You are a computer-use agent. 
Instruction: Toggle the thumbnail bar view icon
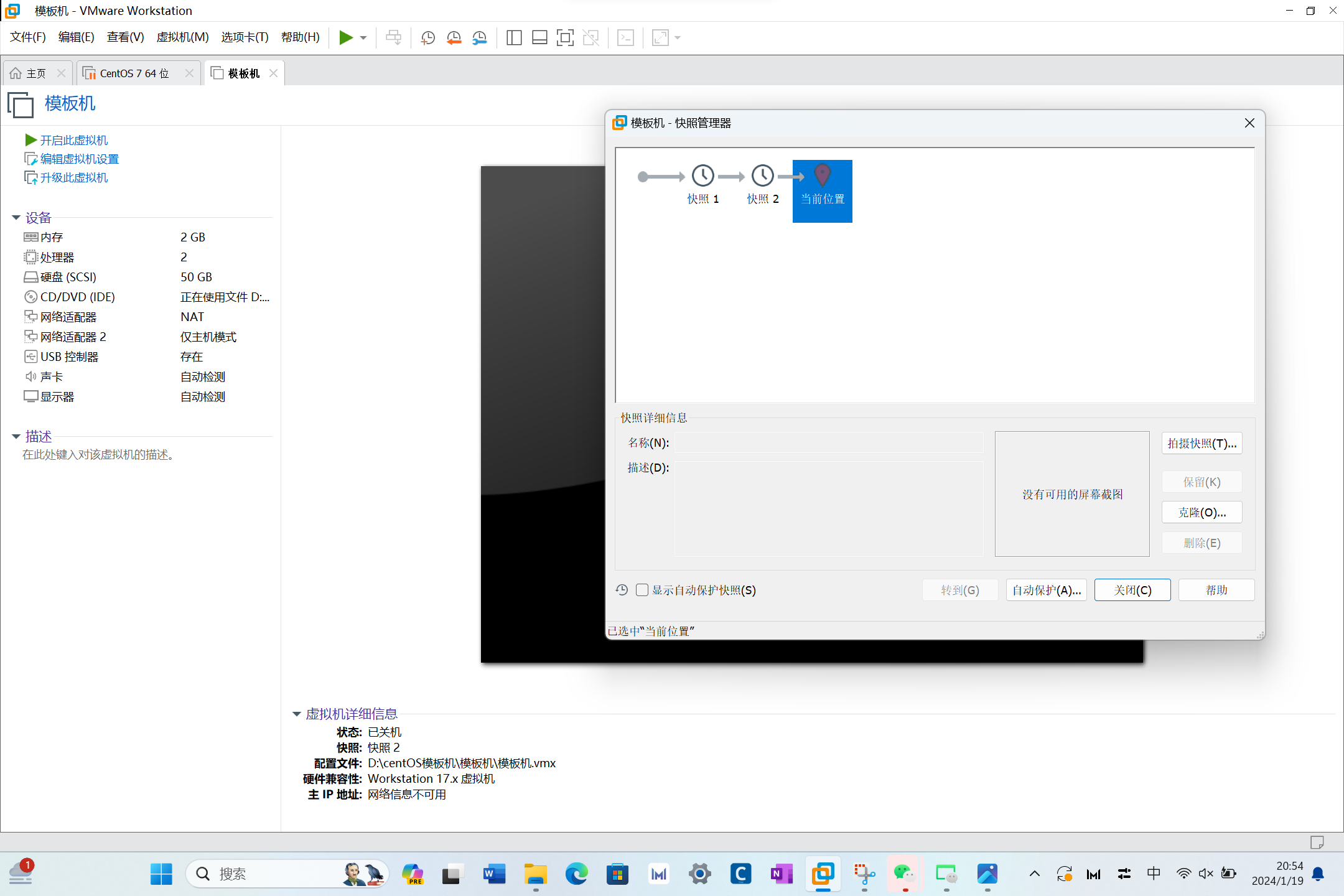coord(539,37)
